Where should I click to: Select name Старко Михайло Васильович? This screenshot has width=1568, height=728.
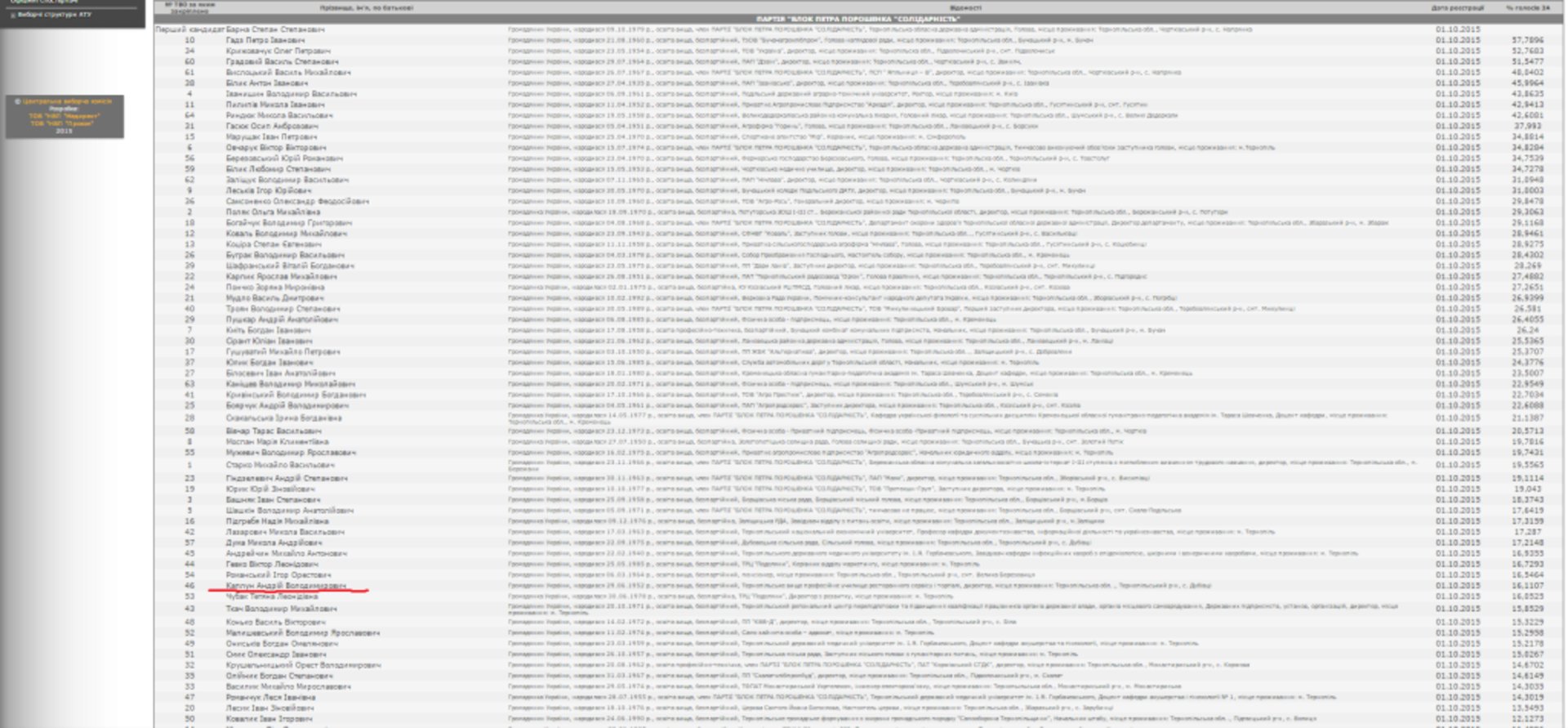click(280, 465)
